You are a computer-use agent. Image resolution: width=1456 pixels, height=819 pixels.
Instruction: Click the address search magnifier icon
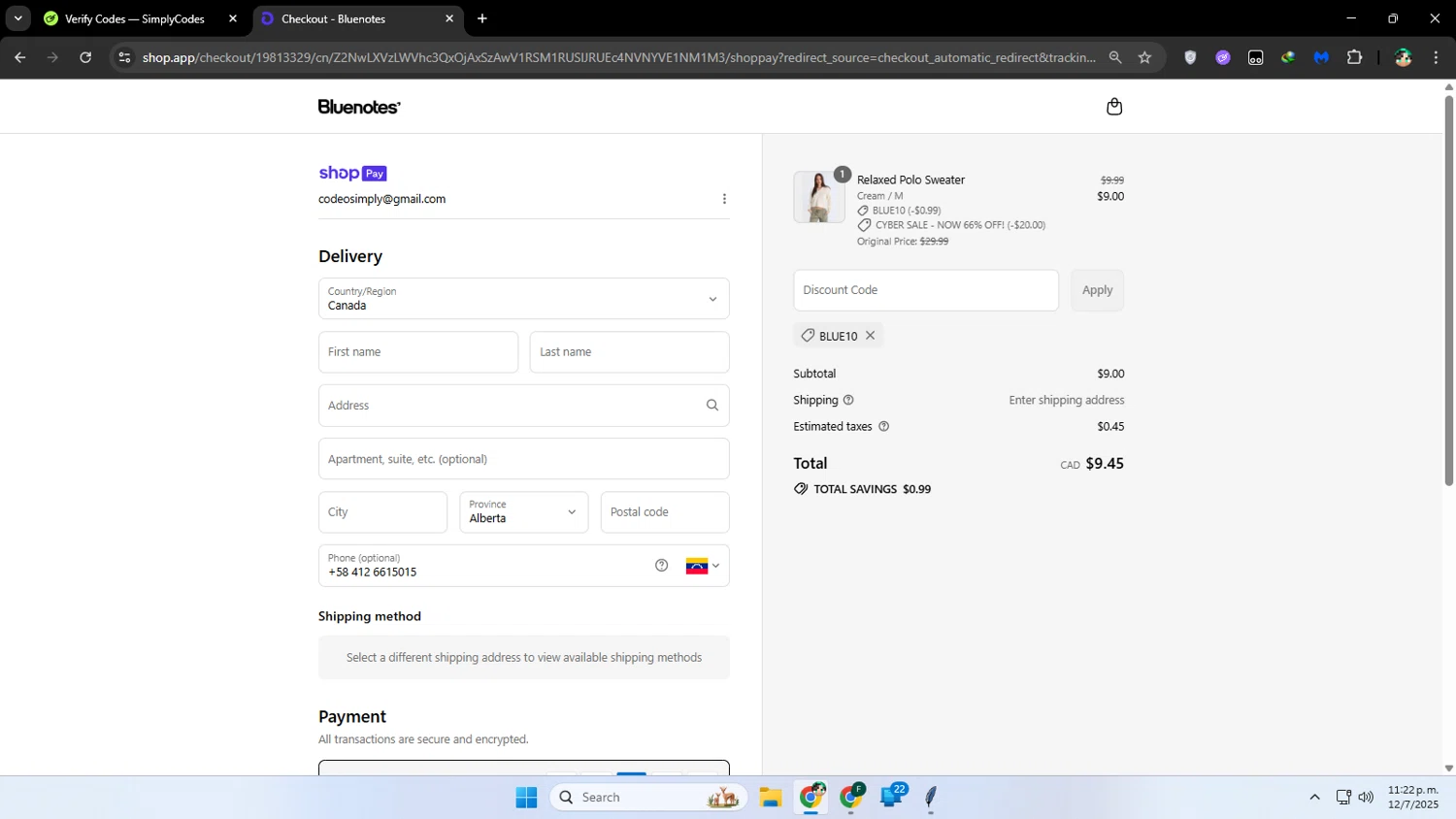tap(712, 406)
